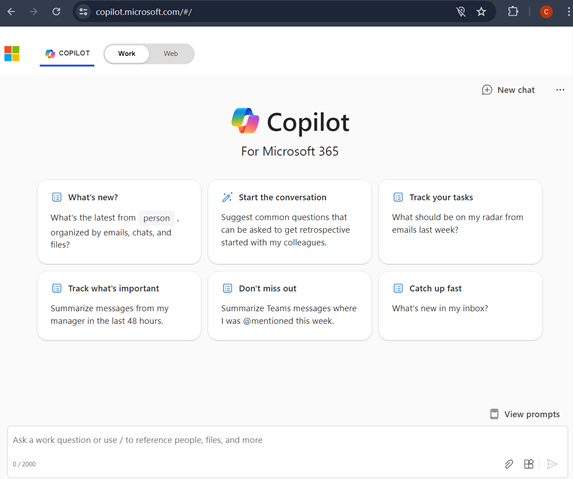Click the list icon on Track your tasks
The height and width of the screenshot is (479, 573).
398,197
